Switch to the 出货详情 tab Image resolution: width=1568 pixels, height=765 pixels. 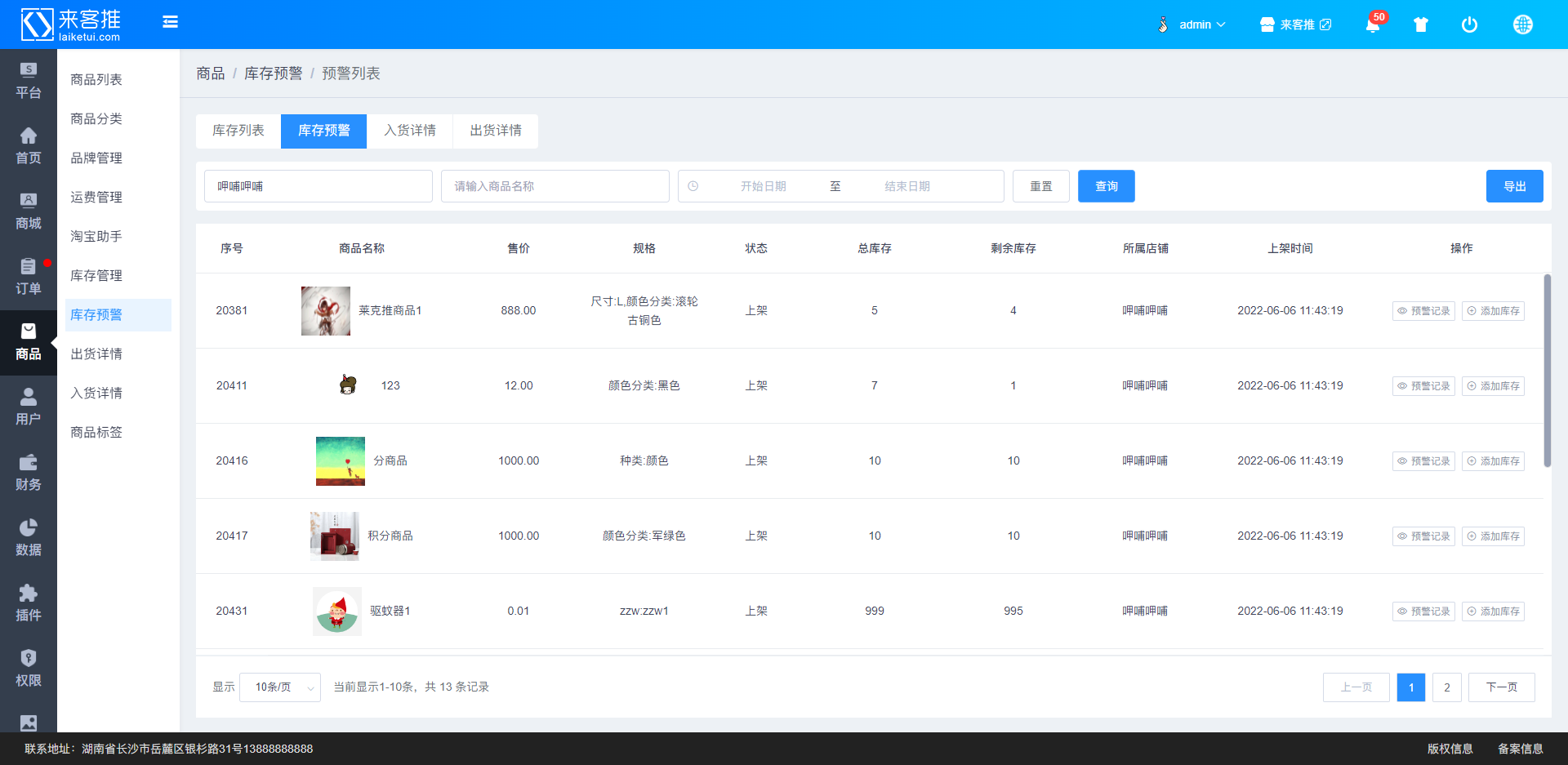pos(496,131)
